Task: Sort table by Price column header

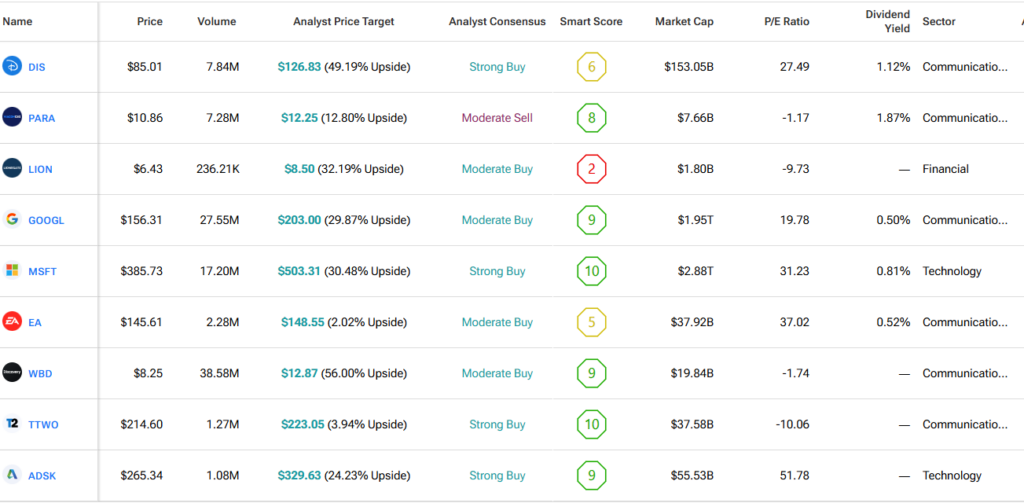Action: tap(149, 21)
